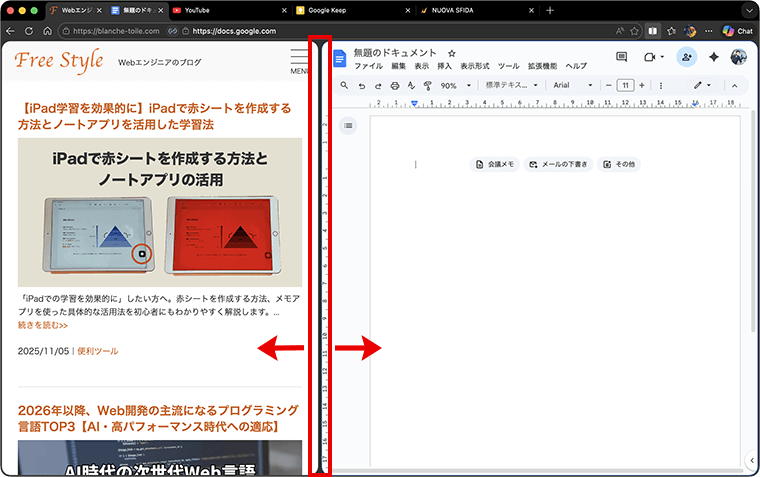Click the spell check icon
The image size is (760, 477).
(412, 86)
